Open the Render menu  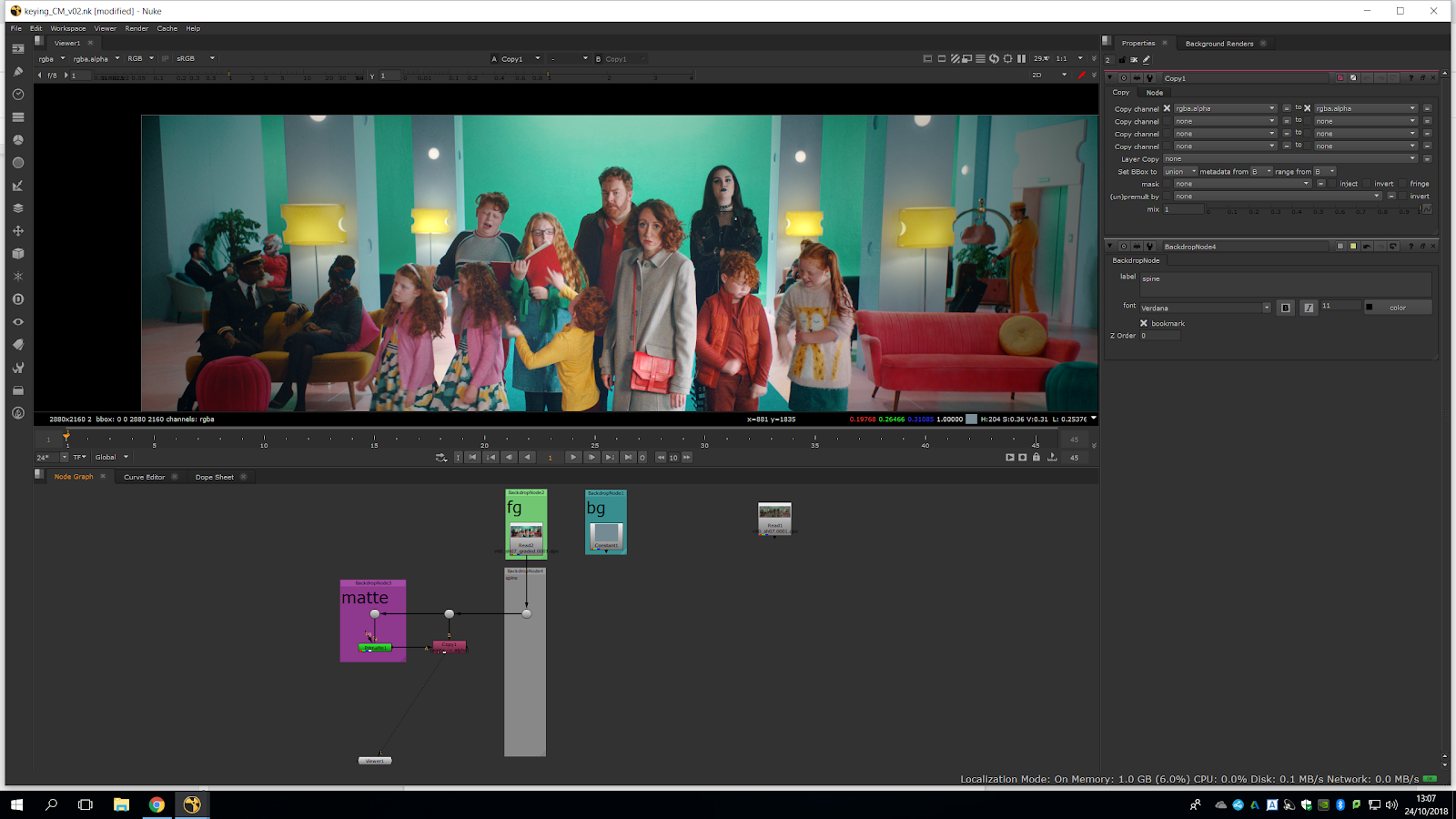(136, 28)
